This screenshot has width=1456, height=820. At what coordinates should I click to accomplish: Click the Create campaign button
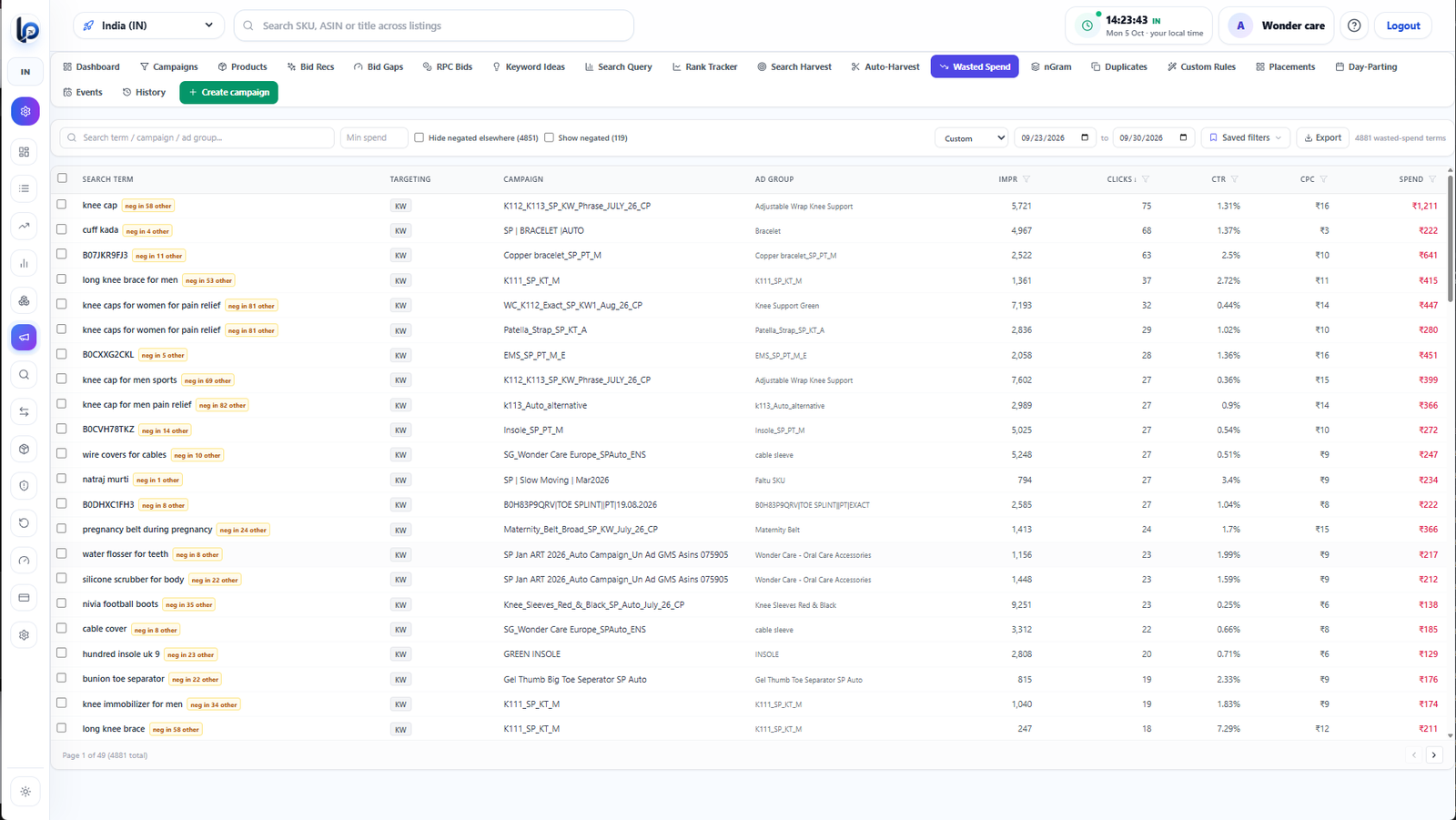(x=228, y=92)
